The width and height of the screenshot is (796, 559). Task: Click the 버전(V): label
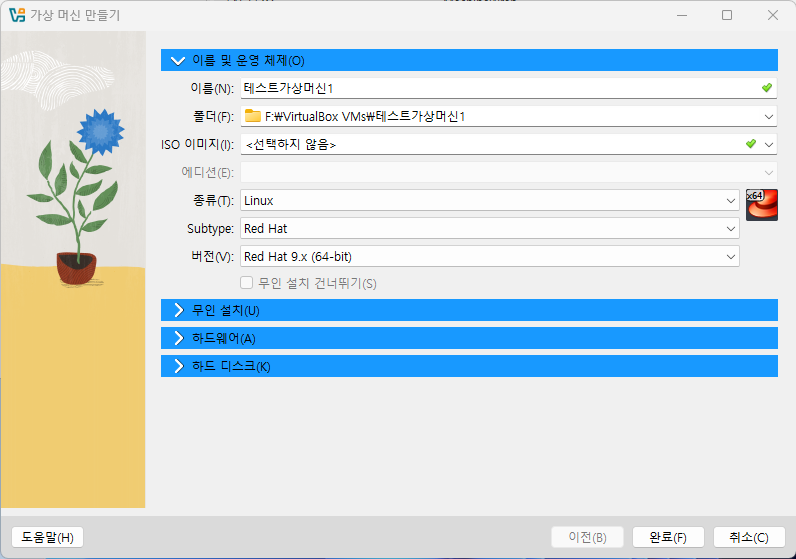212,256
